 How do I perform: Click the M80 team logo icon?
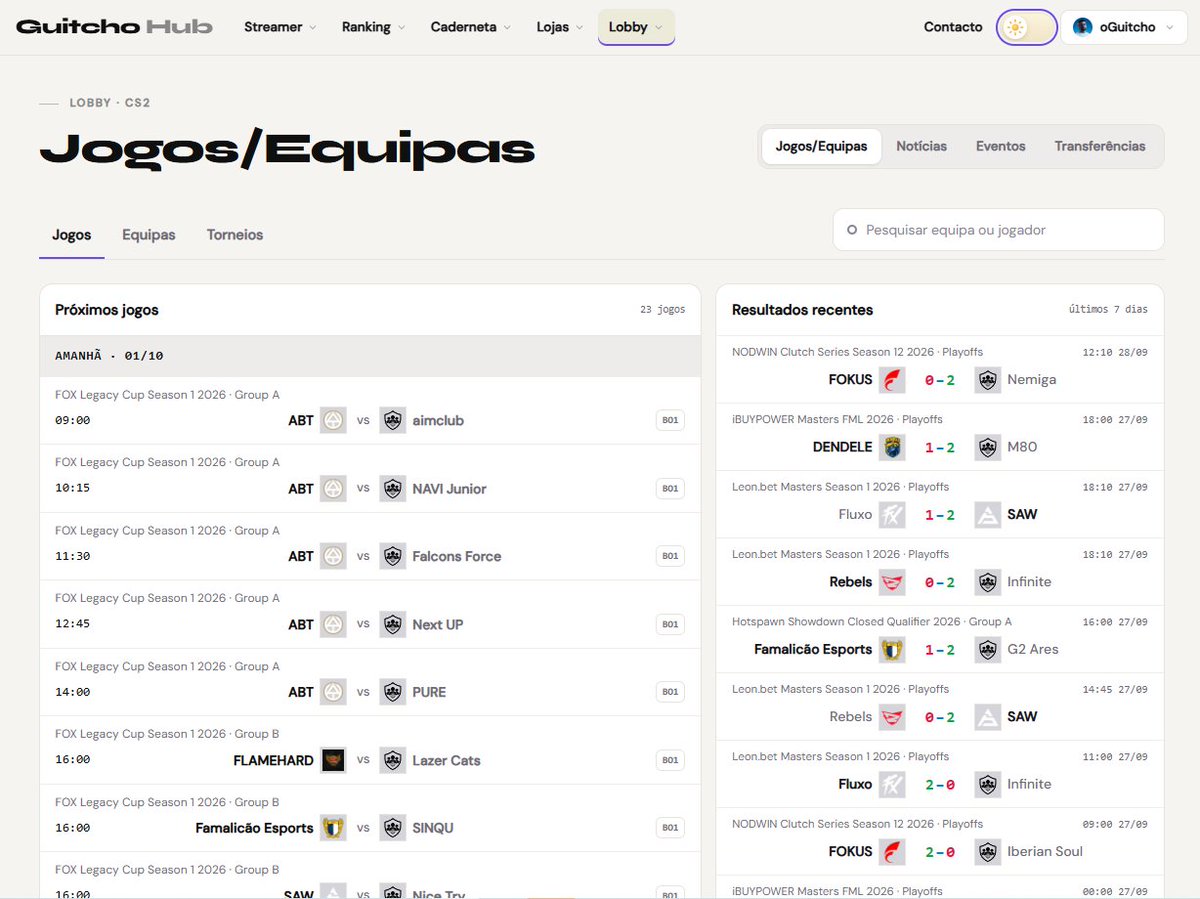click(988, 447)
